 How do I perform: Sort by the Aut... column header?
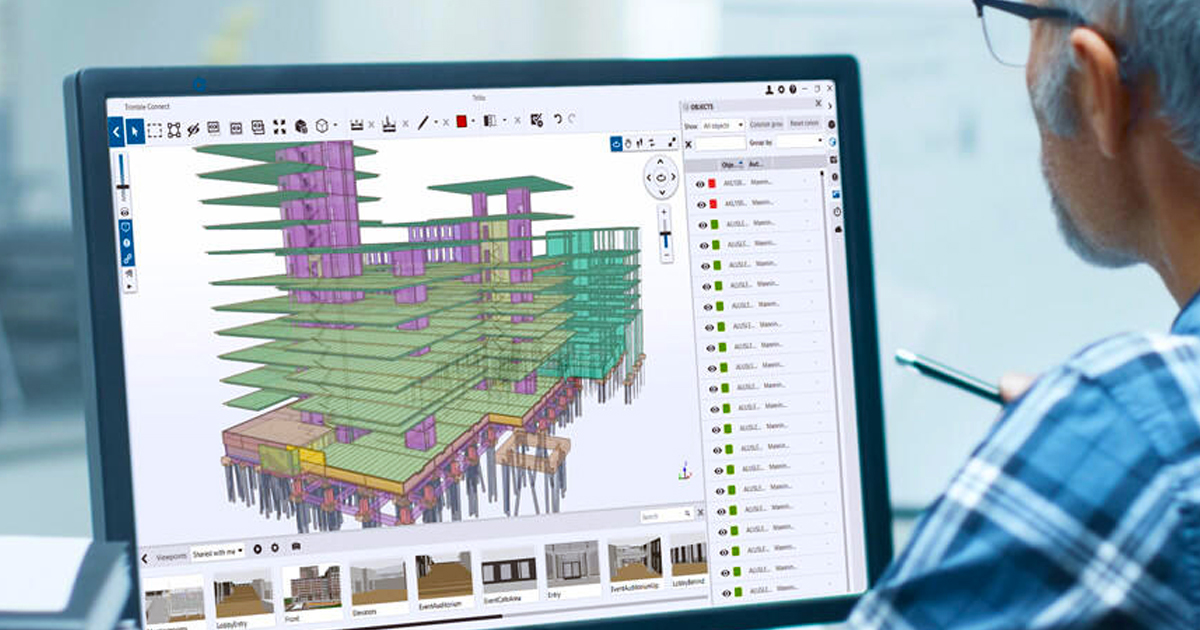tap(756, 164)
